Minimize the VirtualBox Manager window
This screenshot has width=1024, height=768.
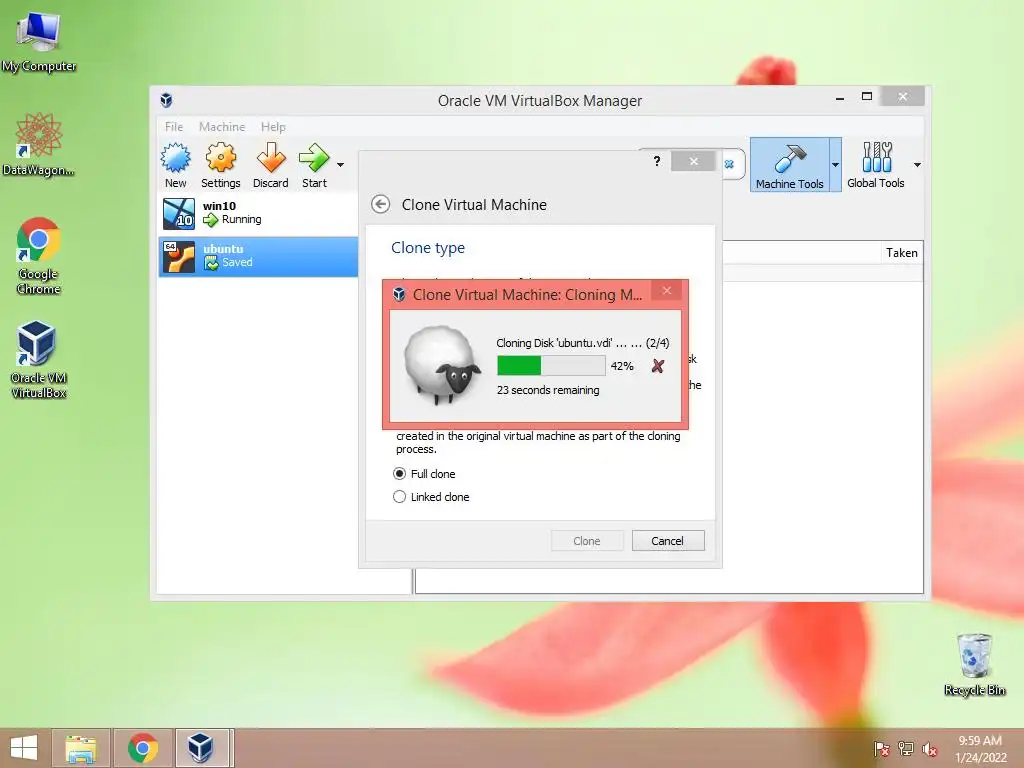click(840, 97)
